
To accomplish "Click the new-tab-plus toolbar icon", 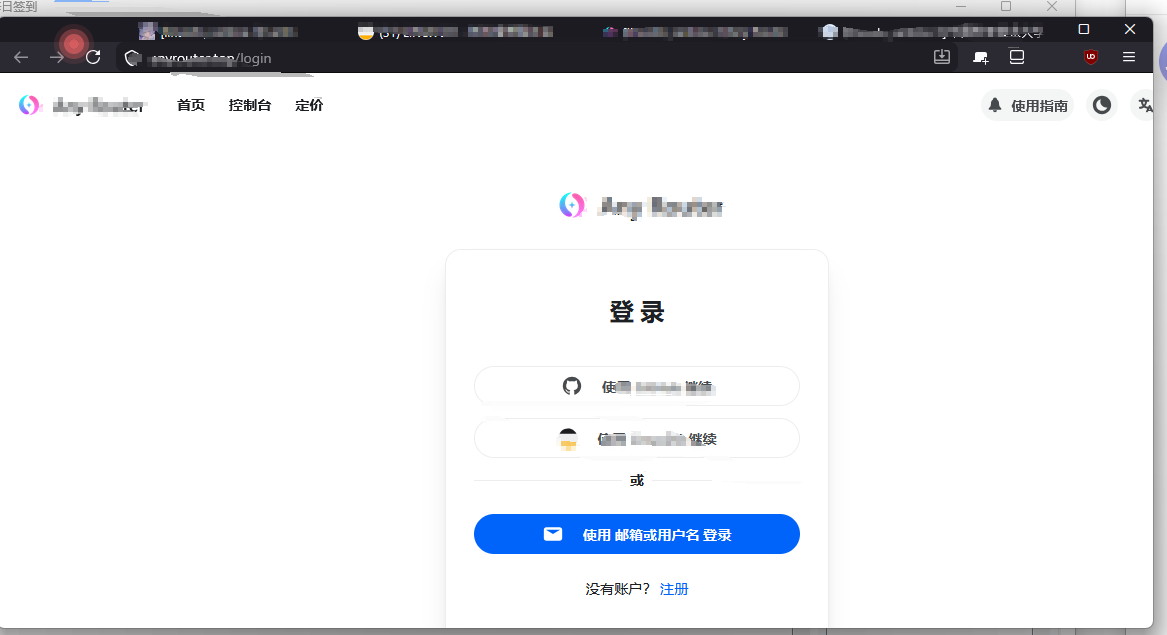I will [x=981, y=57].
